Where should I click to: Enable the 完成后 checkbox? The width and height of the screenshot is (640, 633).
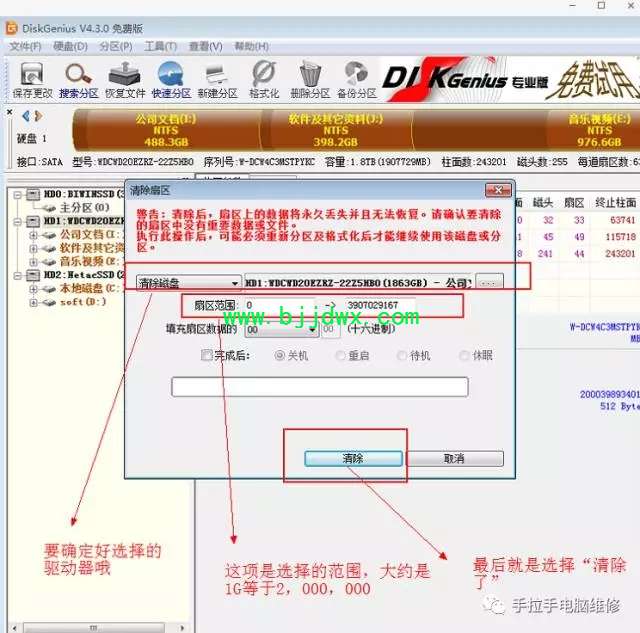pyautogui.click(x=207, y=355)
